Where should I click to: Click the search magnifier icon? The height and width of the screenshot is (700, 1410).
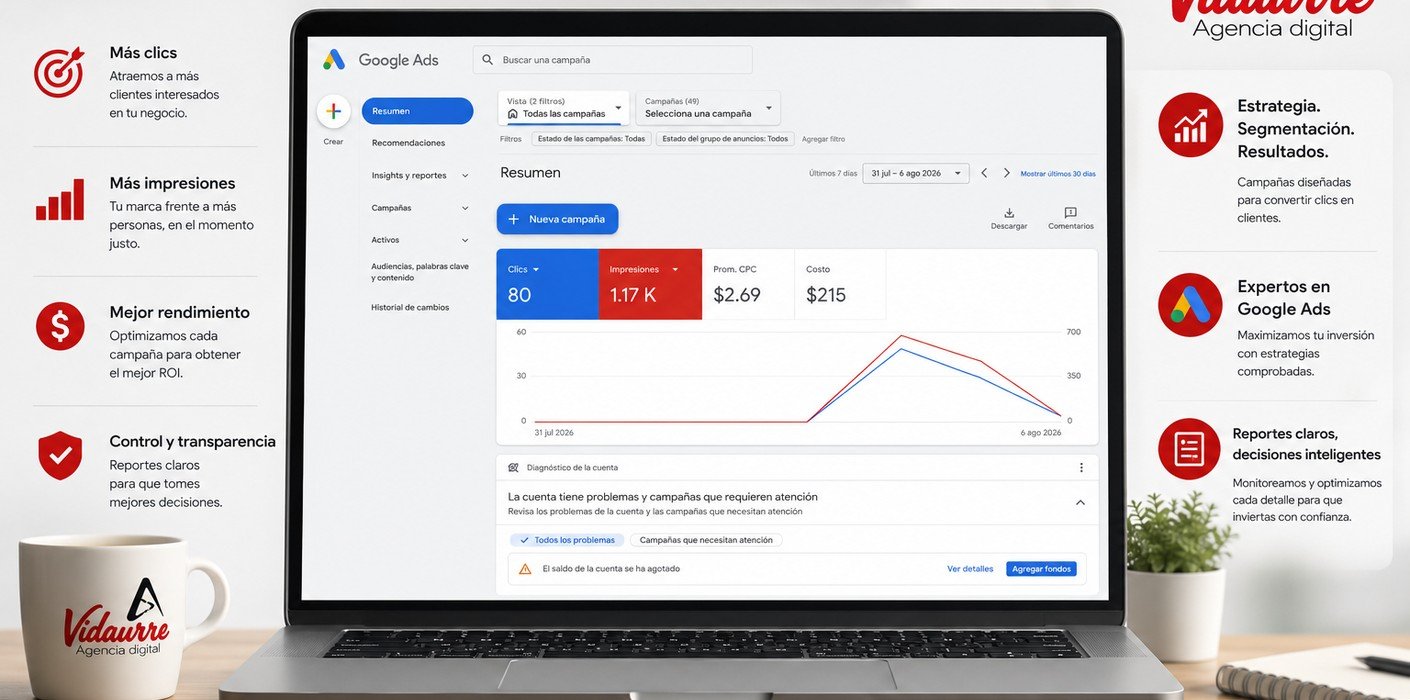[x=488, y=60]
